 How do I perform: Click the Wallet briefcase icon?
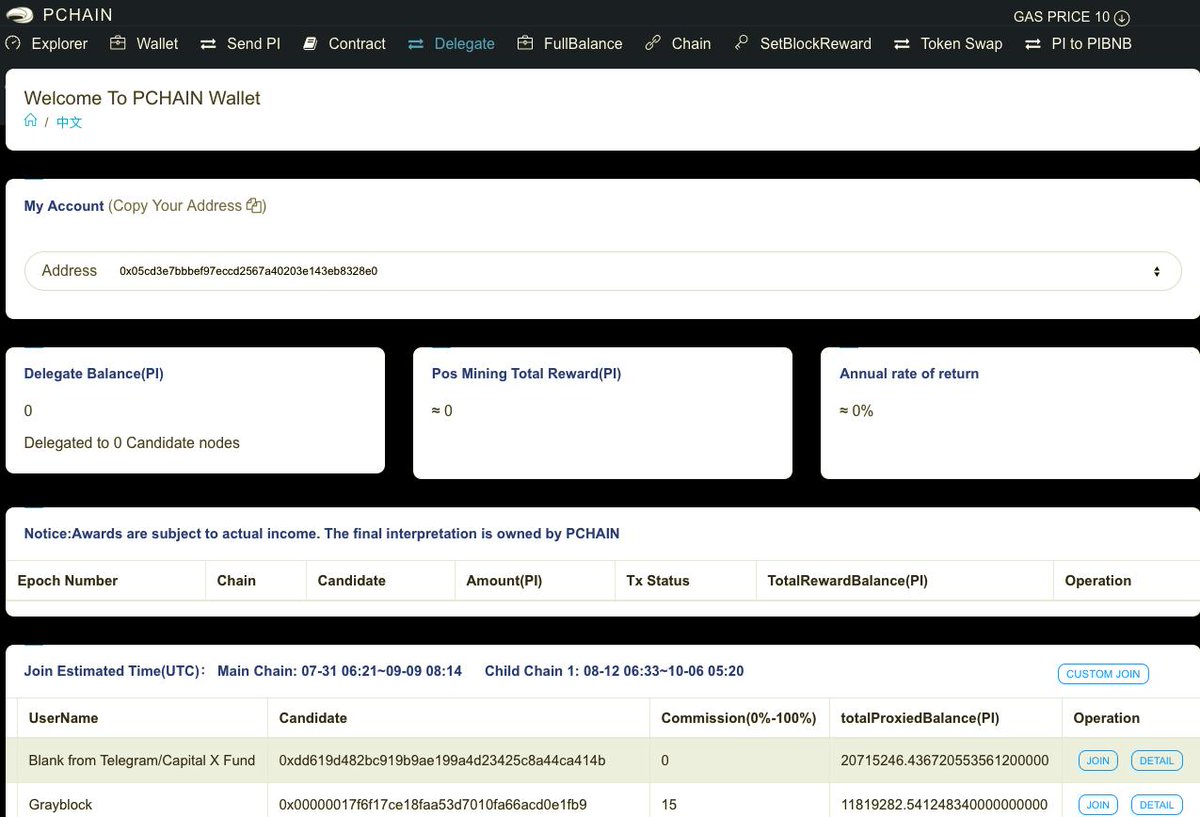(118, 43)
